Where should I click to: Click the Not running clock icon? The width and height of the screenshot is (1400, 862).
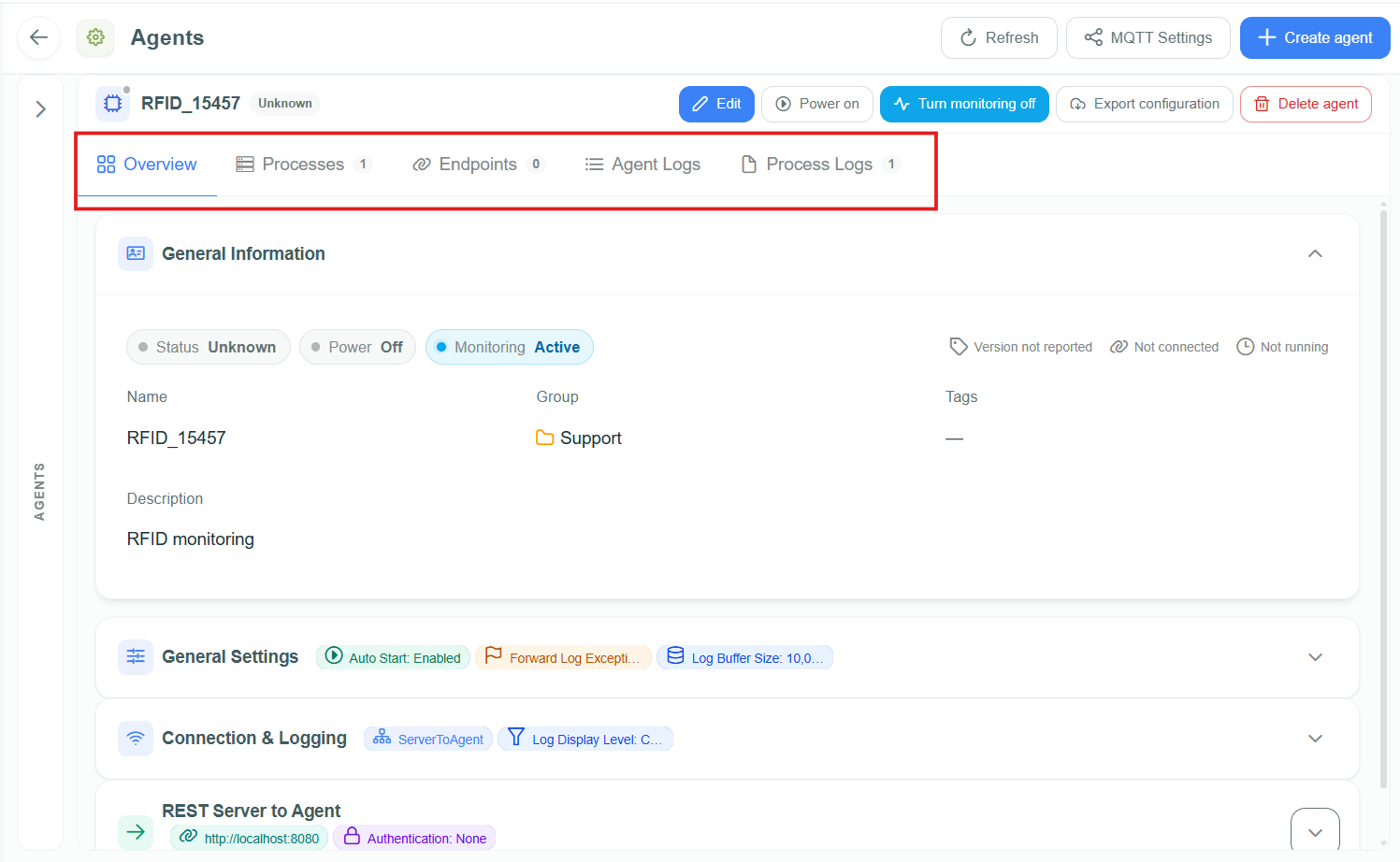pyautogui.click(x=1246, y=347)
